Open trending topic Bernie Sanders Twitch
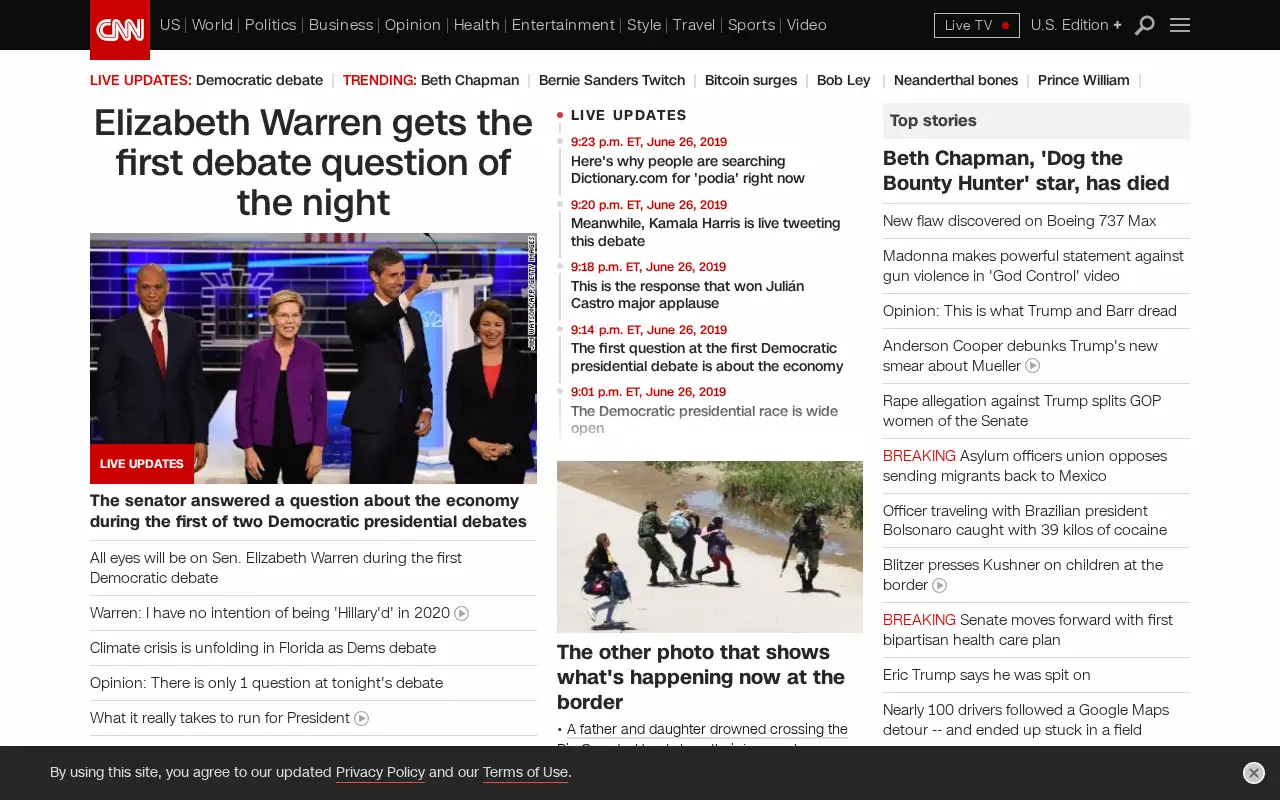 point(612,80)
